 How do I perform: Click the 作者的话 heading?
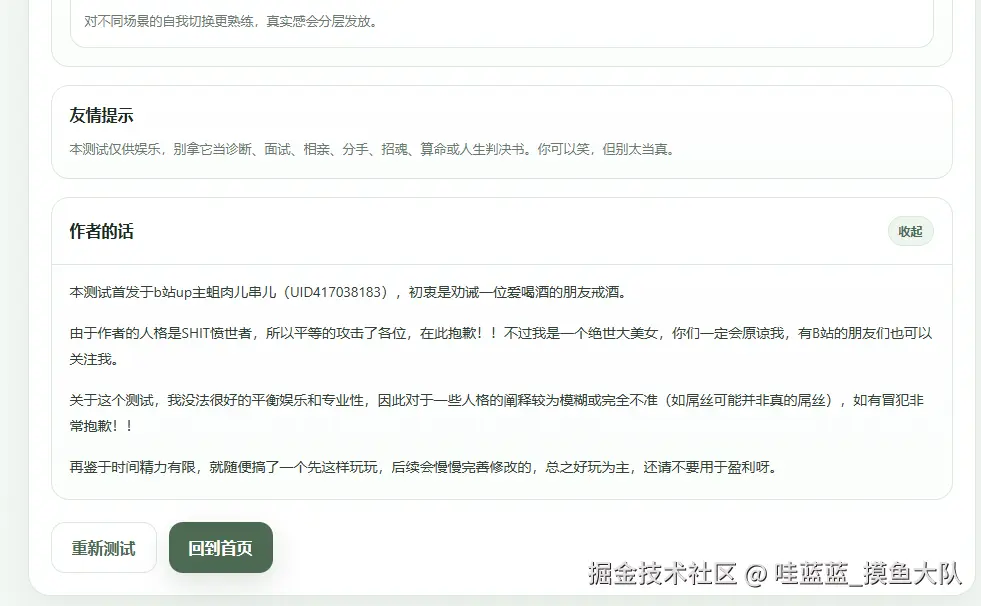point(102,231)
